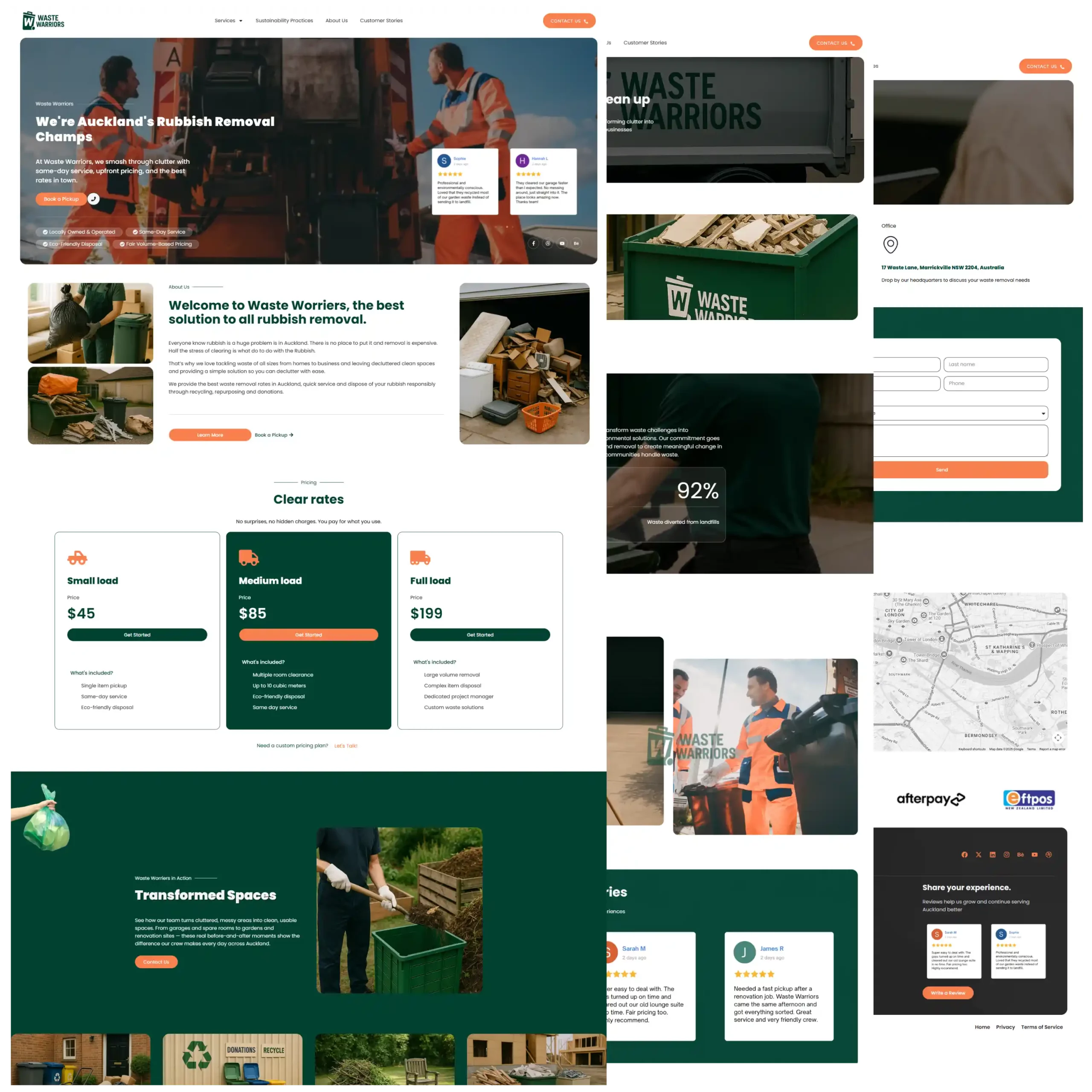This screenshot has width=1092, height=1092.
Task: Click the Small load car icon
Action: (78, 558)
